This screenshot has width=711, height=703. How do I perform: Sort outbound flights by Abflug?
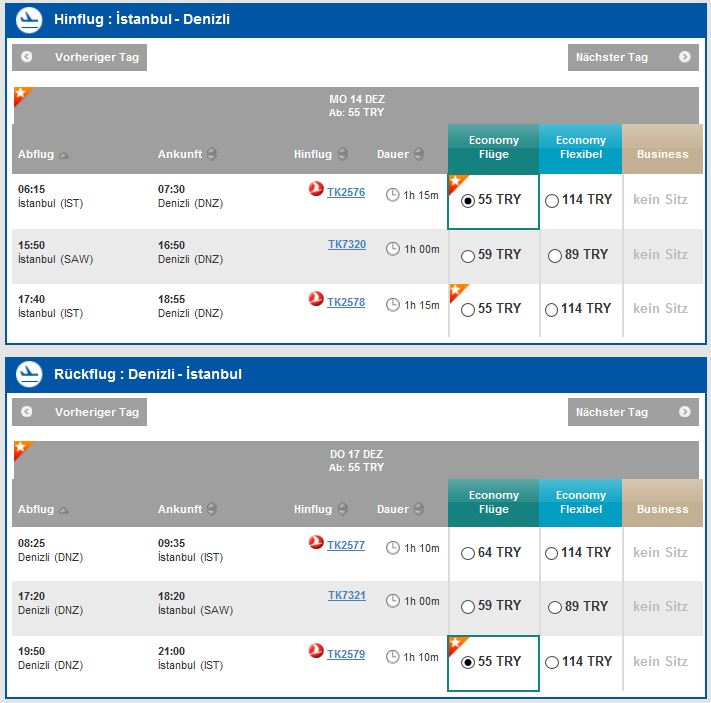click(43, 154)
